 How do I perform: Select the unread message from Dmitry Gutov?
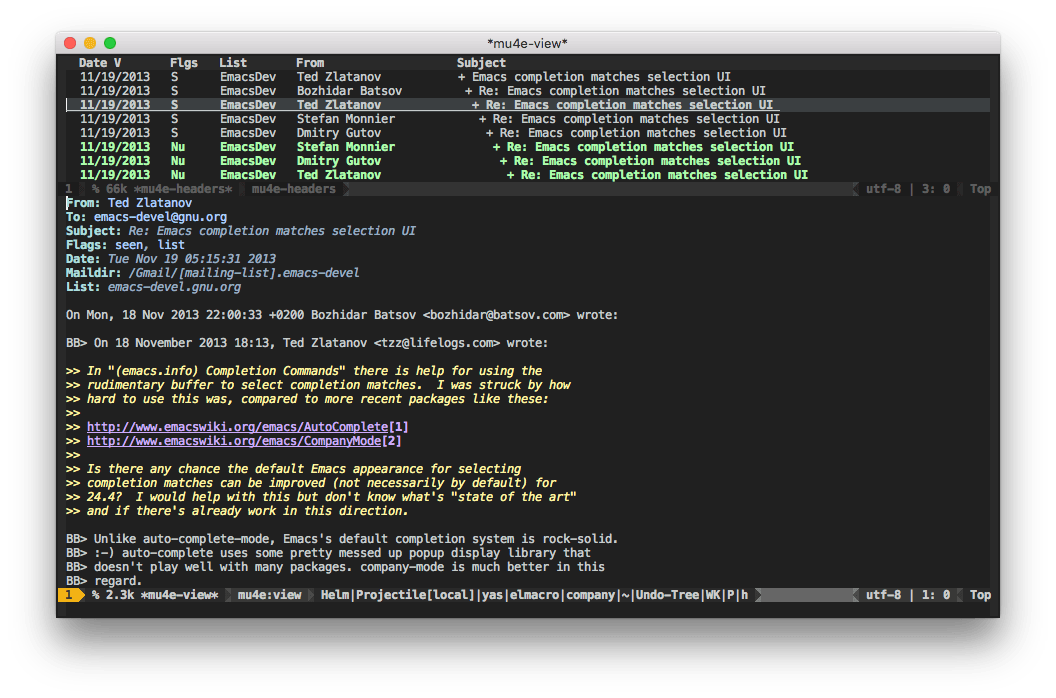[338, 161]
